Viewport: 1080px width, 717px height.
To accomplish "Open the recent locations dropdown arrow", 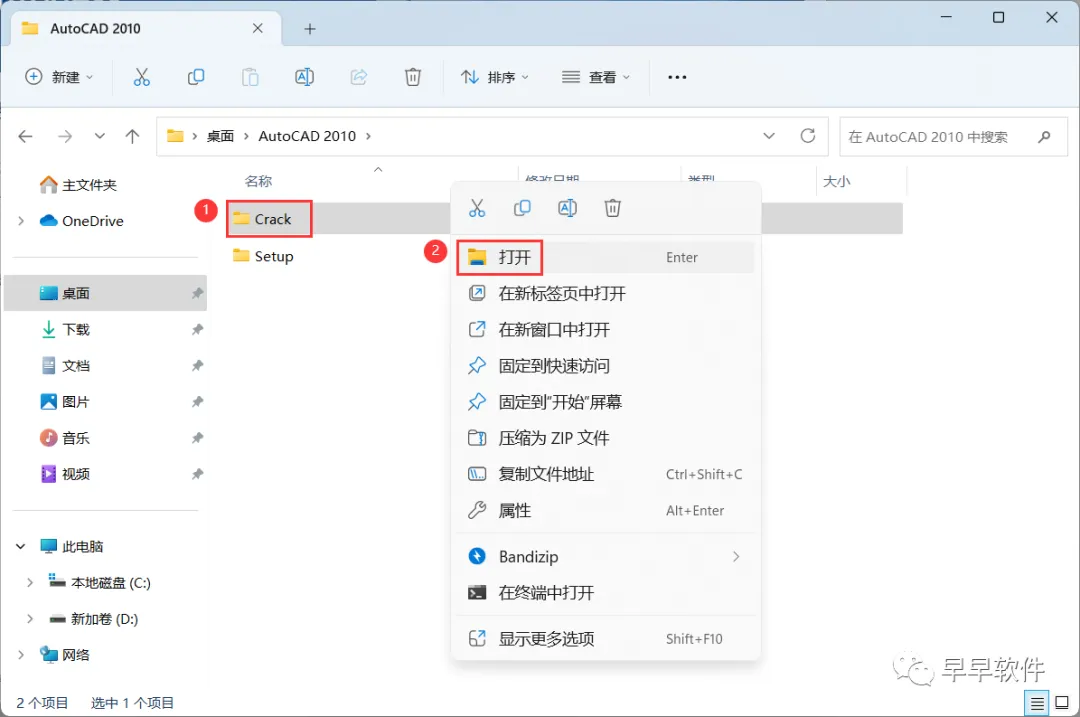I will tap(100, 136).
